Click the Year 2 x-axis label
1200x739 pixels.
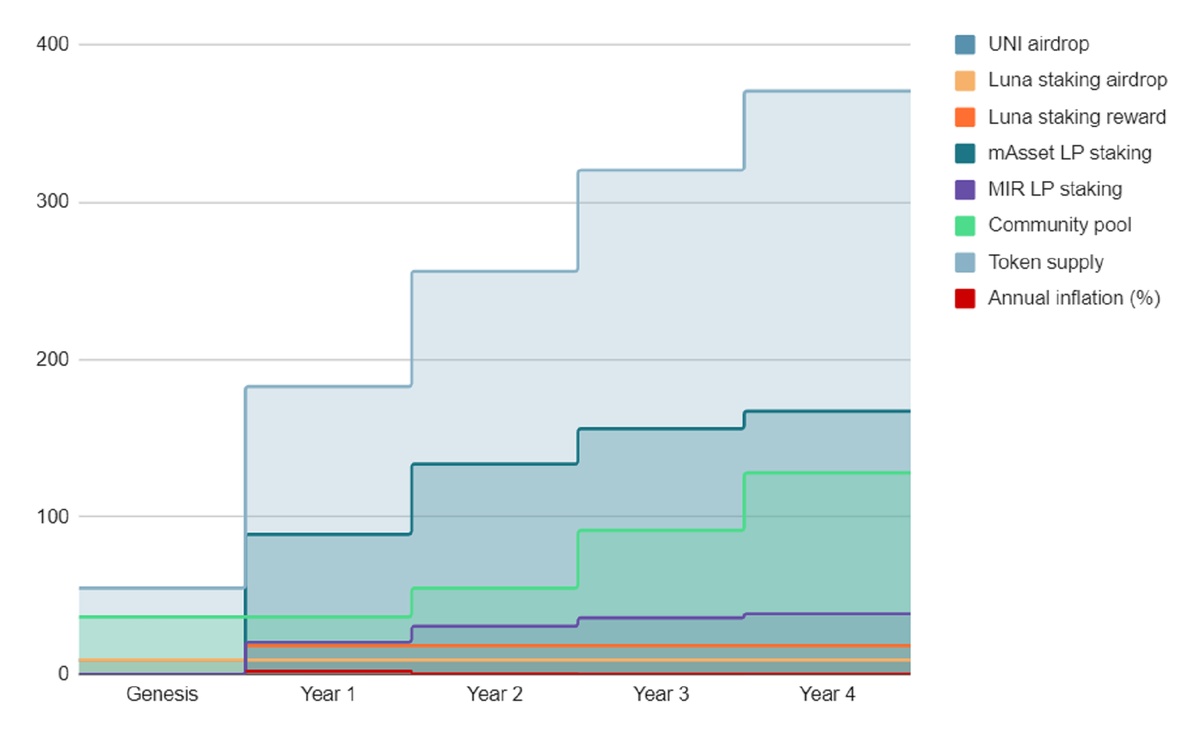[494, 694]
